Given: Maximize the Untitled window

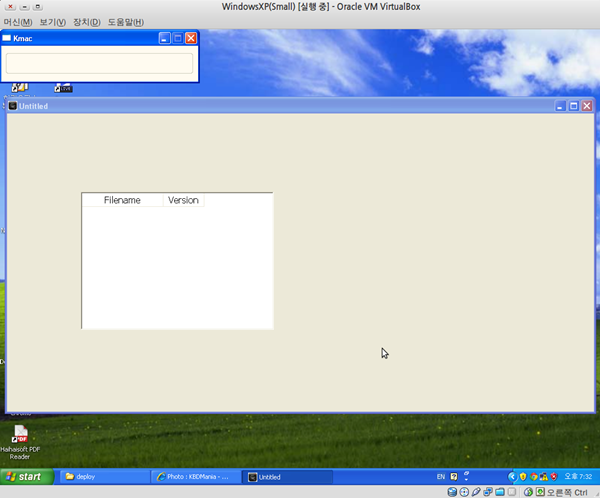Looking at the screenshot, I should 574,106.
